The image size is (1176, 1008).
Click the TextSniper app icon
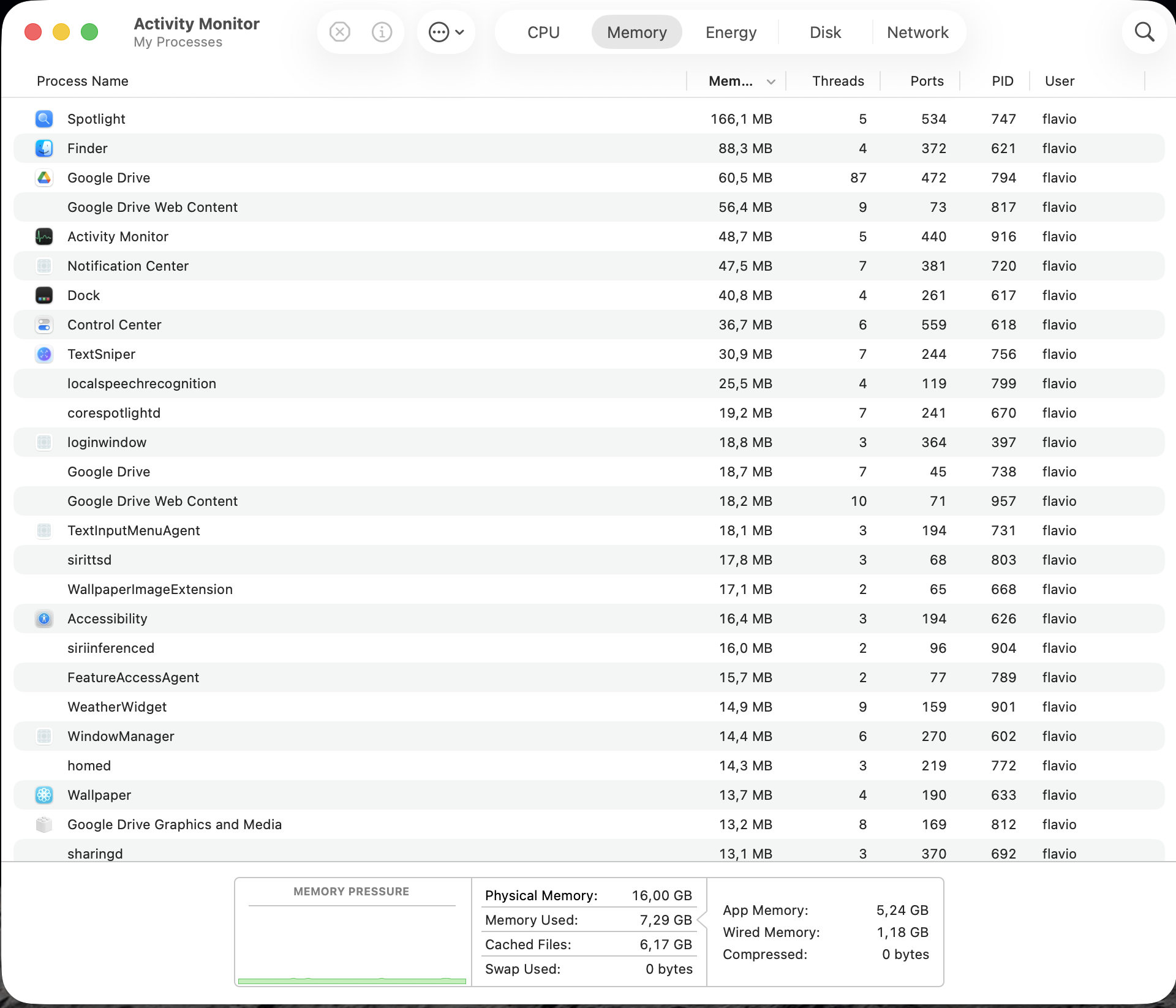point(44,354)
